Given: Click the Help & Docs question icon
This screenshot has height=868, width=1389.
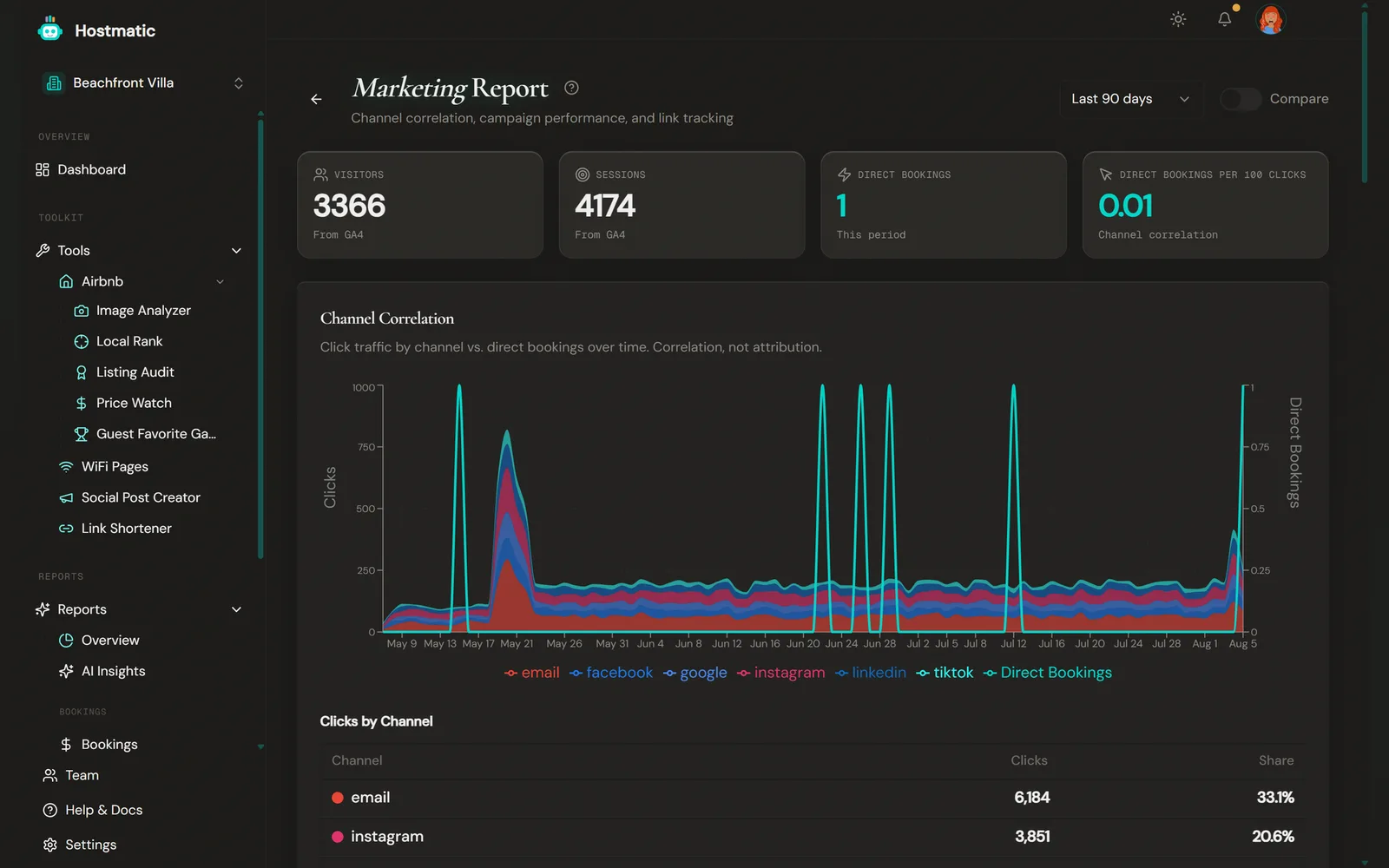Looking at the screenshot, I should pyautogui.click(x=50, y=810).
